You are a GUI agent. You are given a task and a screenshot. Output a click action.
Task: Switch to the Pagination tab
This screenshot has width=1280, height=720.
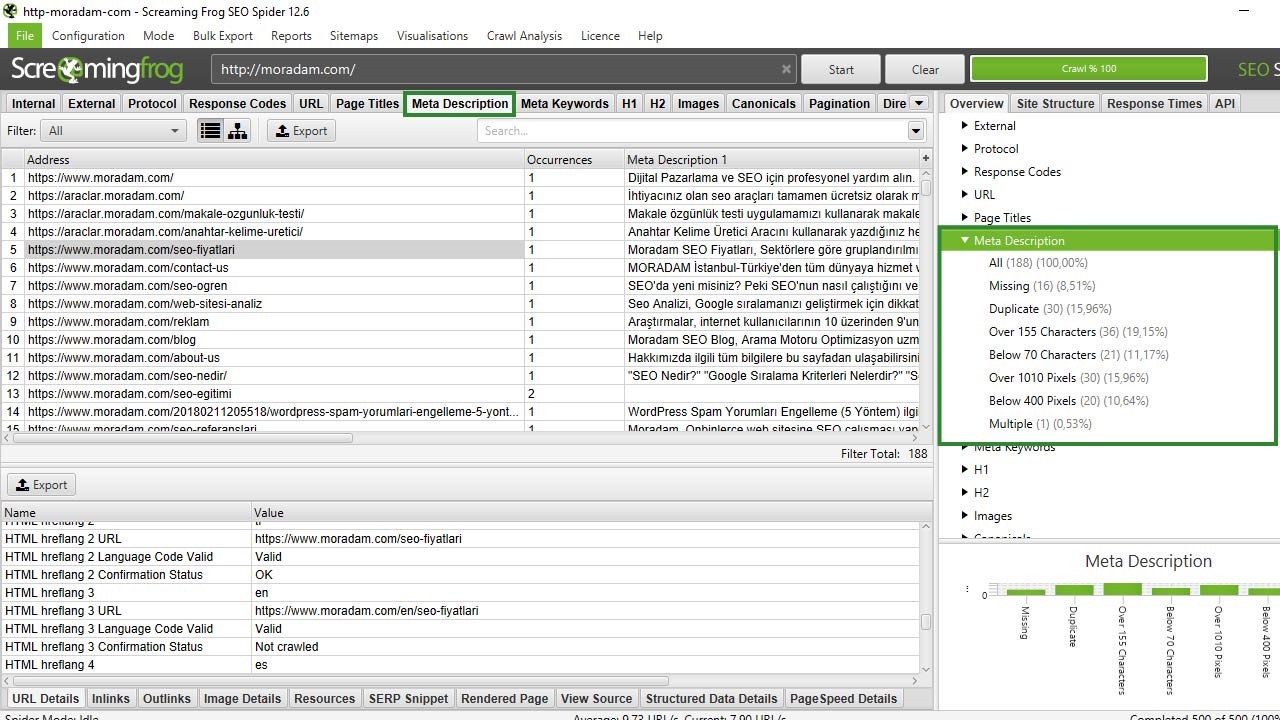[839, 103]
